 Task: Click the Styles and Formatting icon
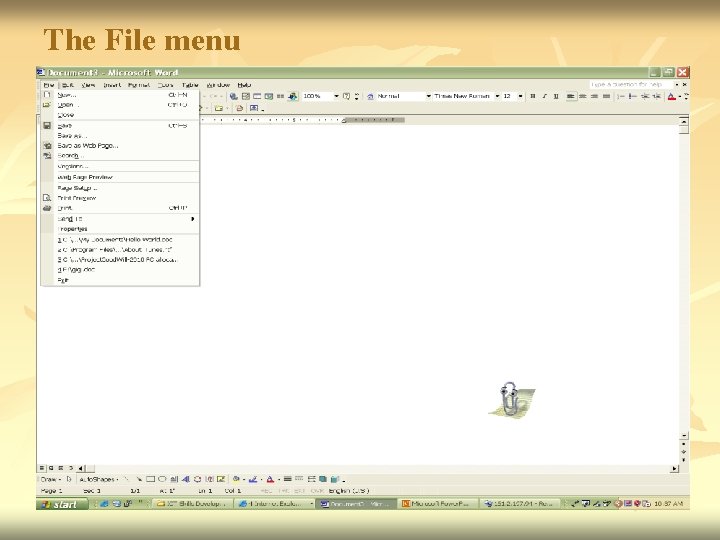click(370, 96)
